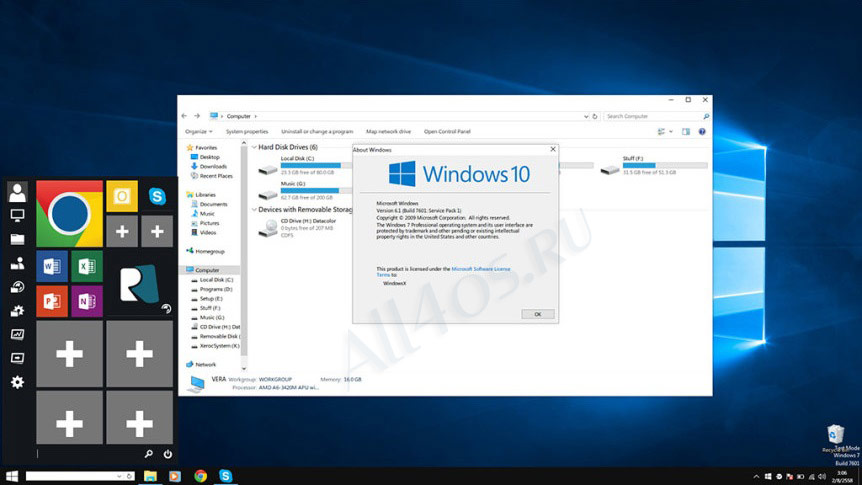
Task: Open the large R logo tile
Action: [x=140, y=284]
